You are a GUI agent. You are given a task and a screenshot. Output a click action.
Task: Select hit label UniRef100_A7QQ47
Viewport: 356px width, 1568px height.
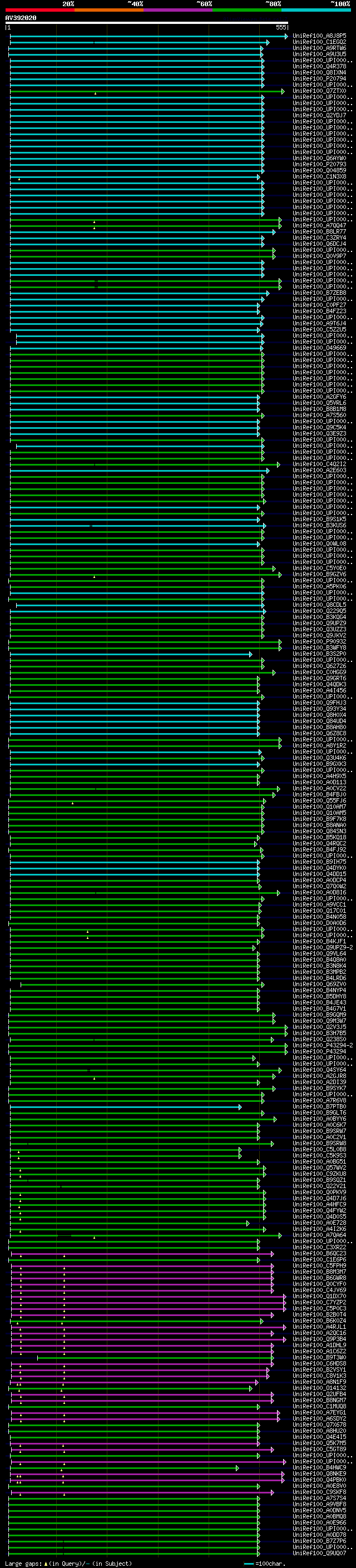319,226
